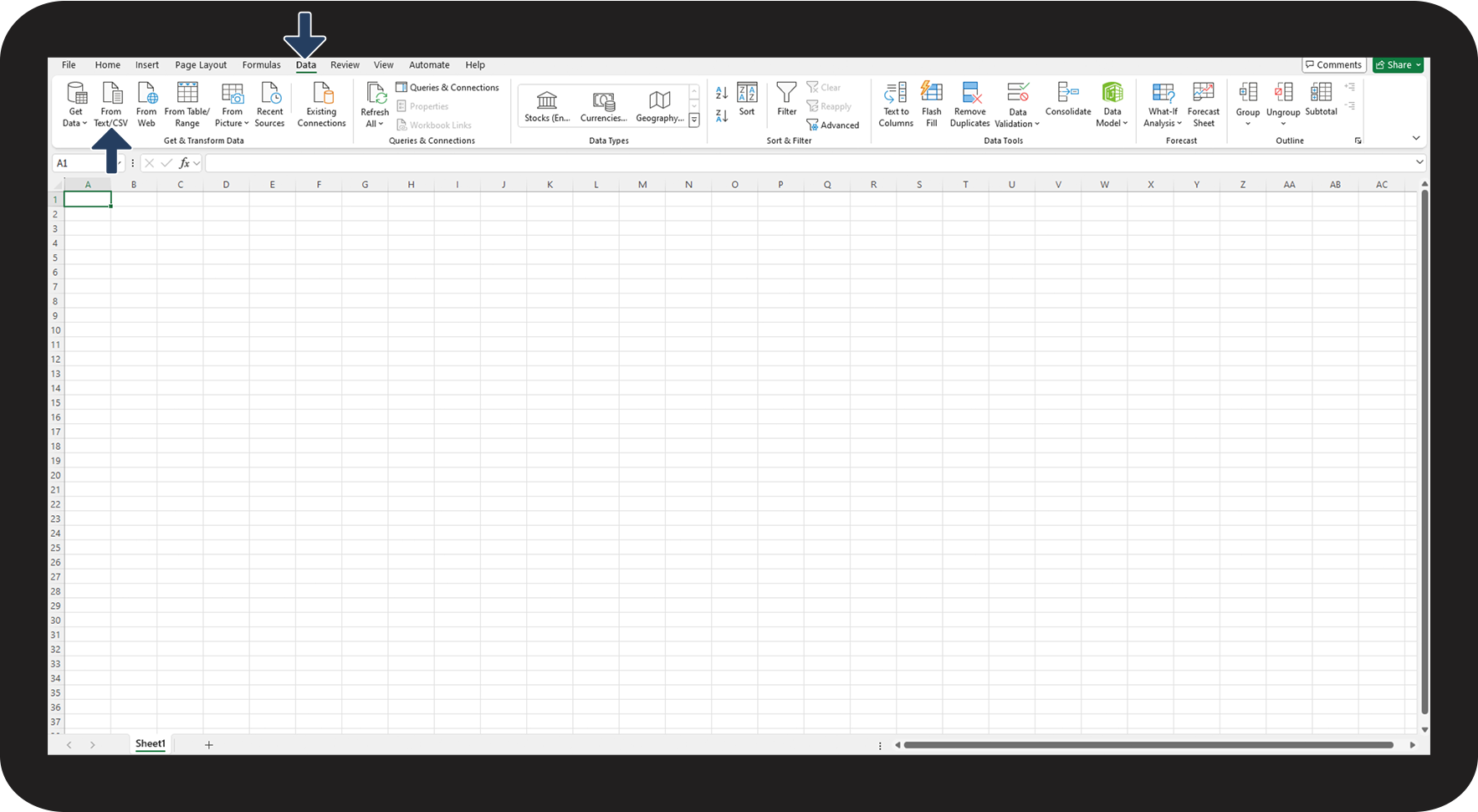Toggle the Filter on the data

tap(787, 100)
